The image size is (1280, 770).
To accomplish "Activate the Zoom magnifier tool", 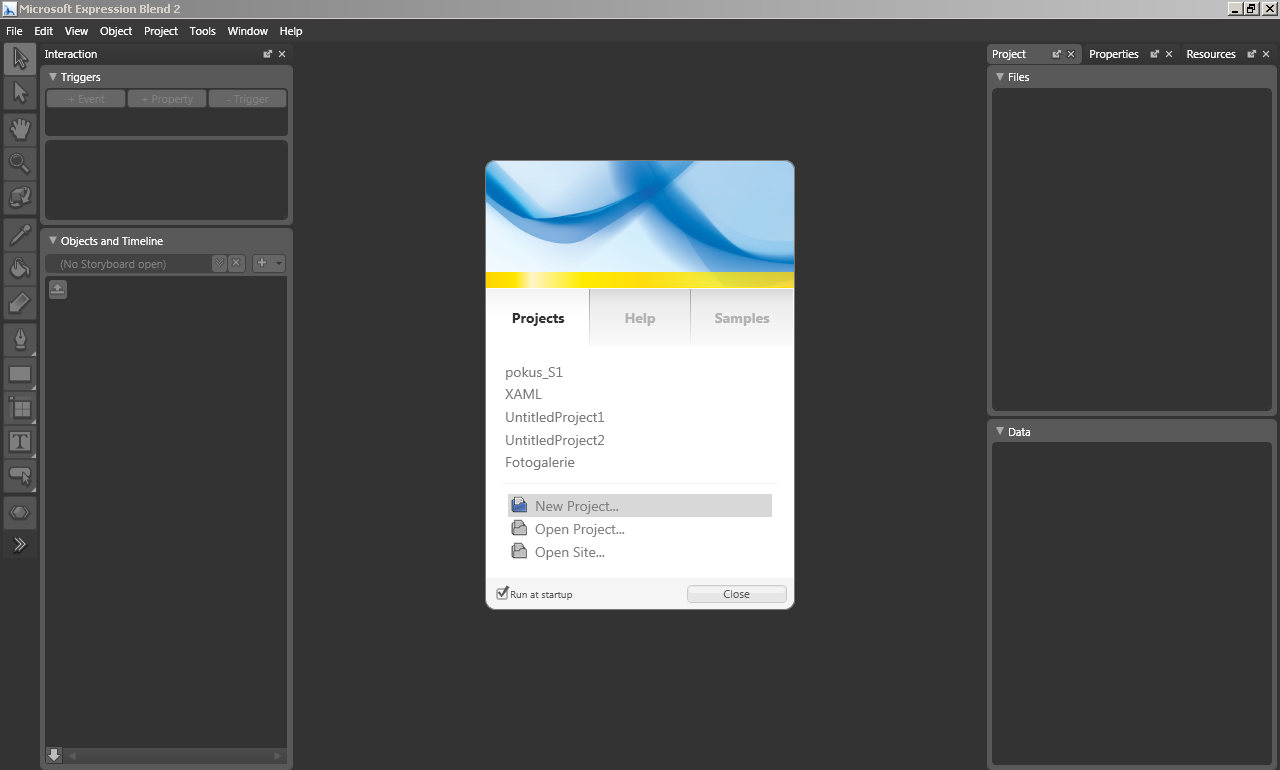I will 20,162.
